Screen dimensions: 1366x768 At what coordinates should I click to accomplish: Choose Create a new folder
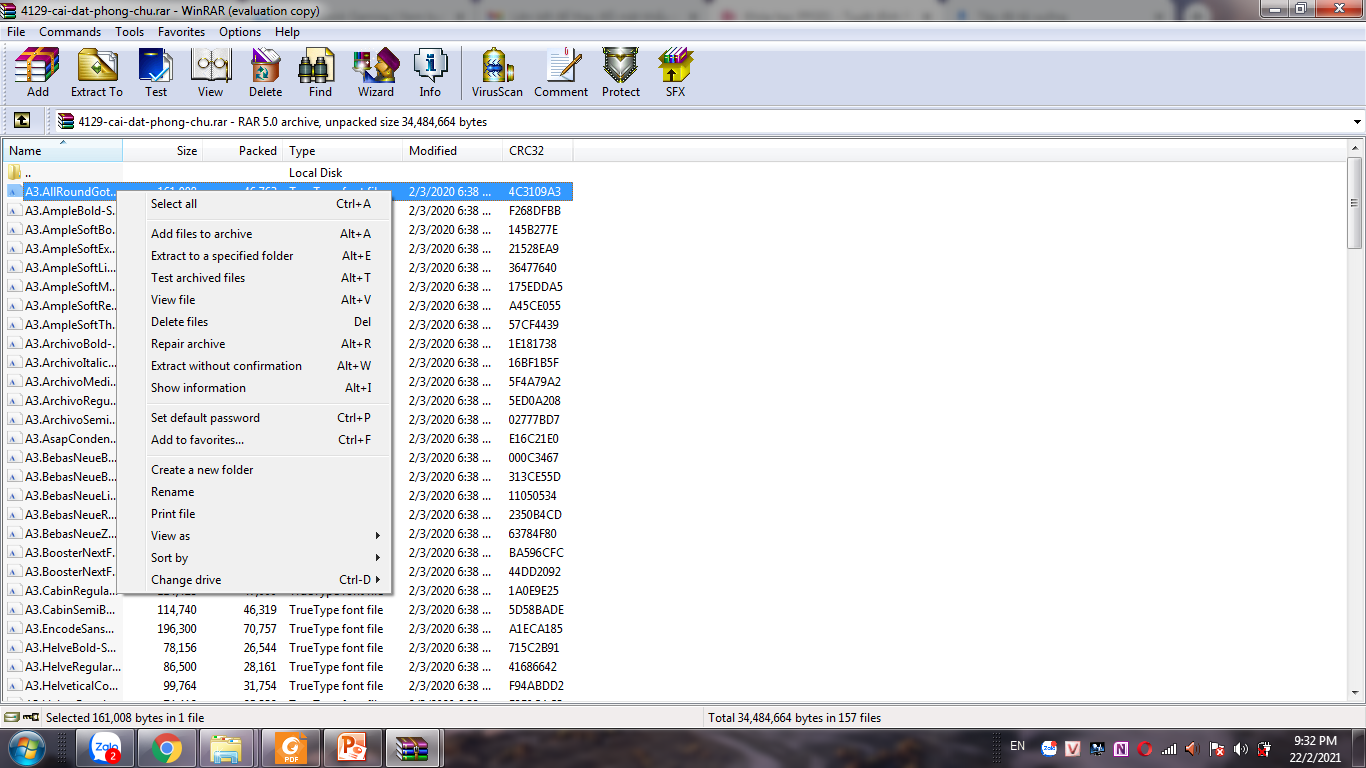pyautogui.click(x=253, y=470)
